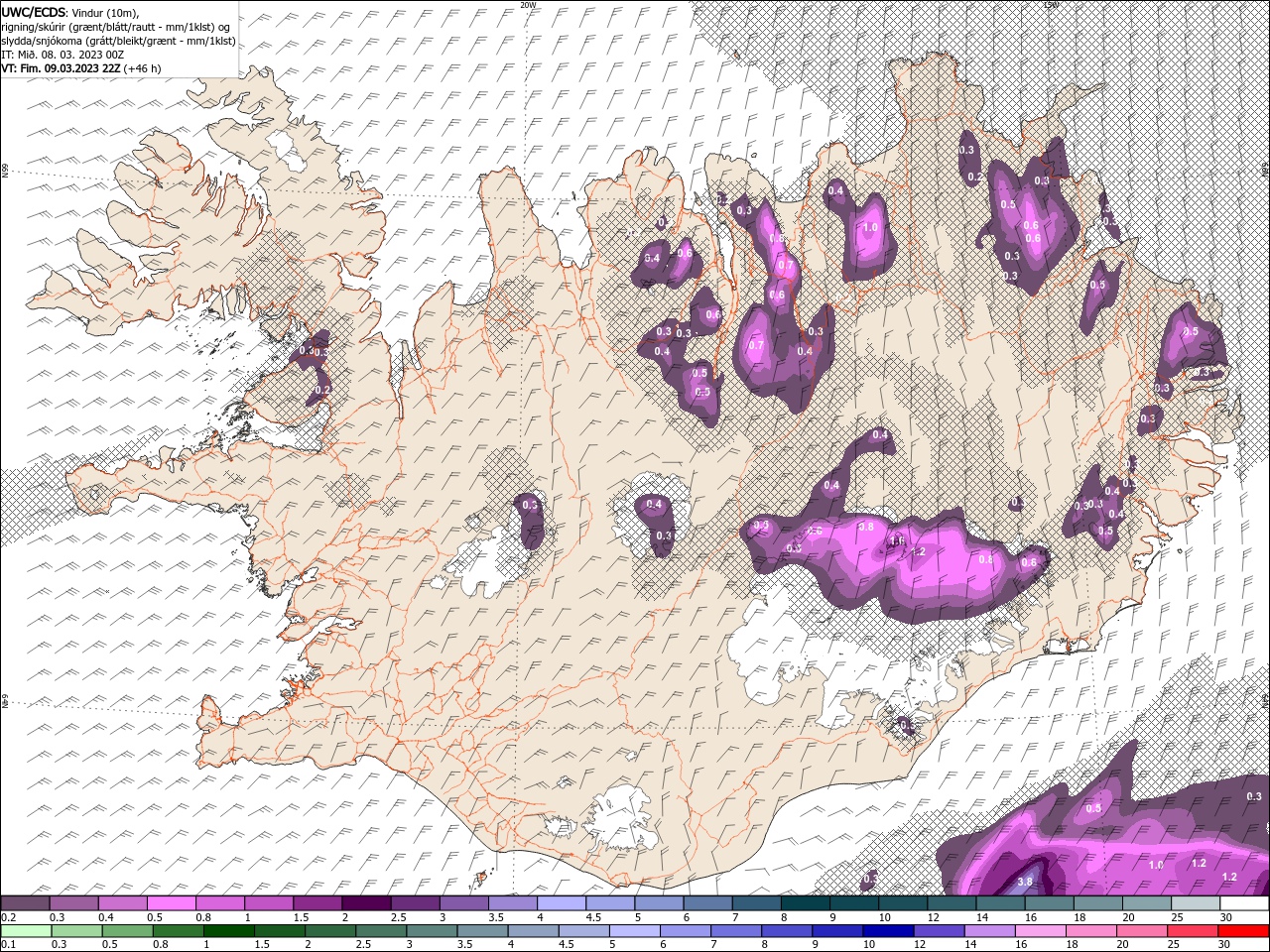Image resolution: width=1270 pixels, height=952 pixels.
Task: Click the "rigning/skúrir" description line
Action: point(116,27)
